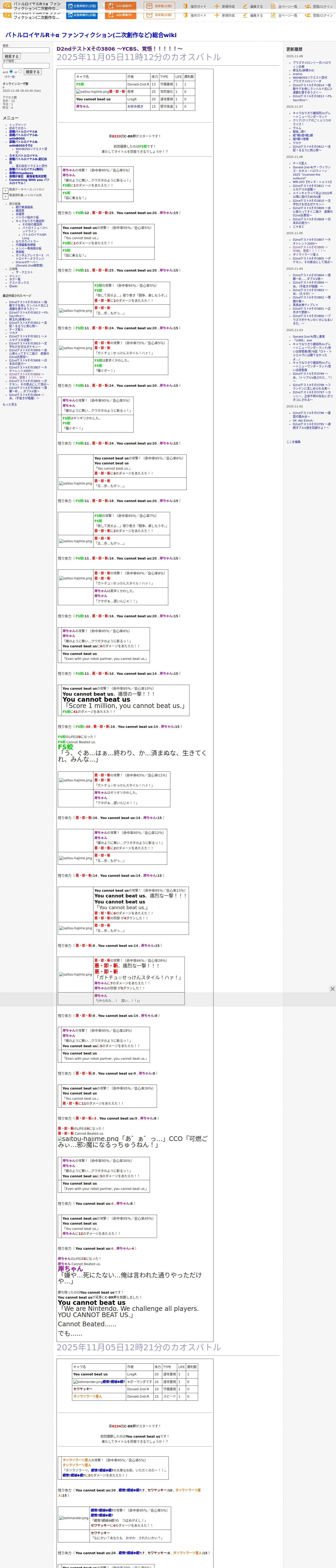336x1568 pixels.
Task: Open 雑談室 board link
Action: pos(20,211)
